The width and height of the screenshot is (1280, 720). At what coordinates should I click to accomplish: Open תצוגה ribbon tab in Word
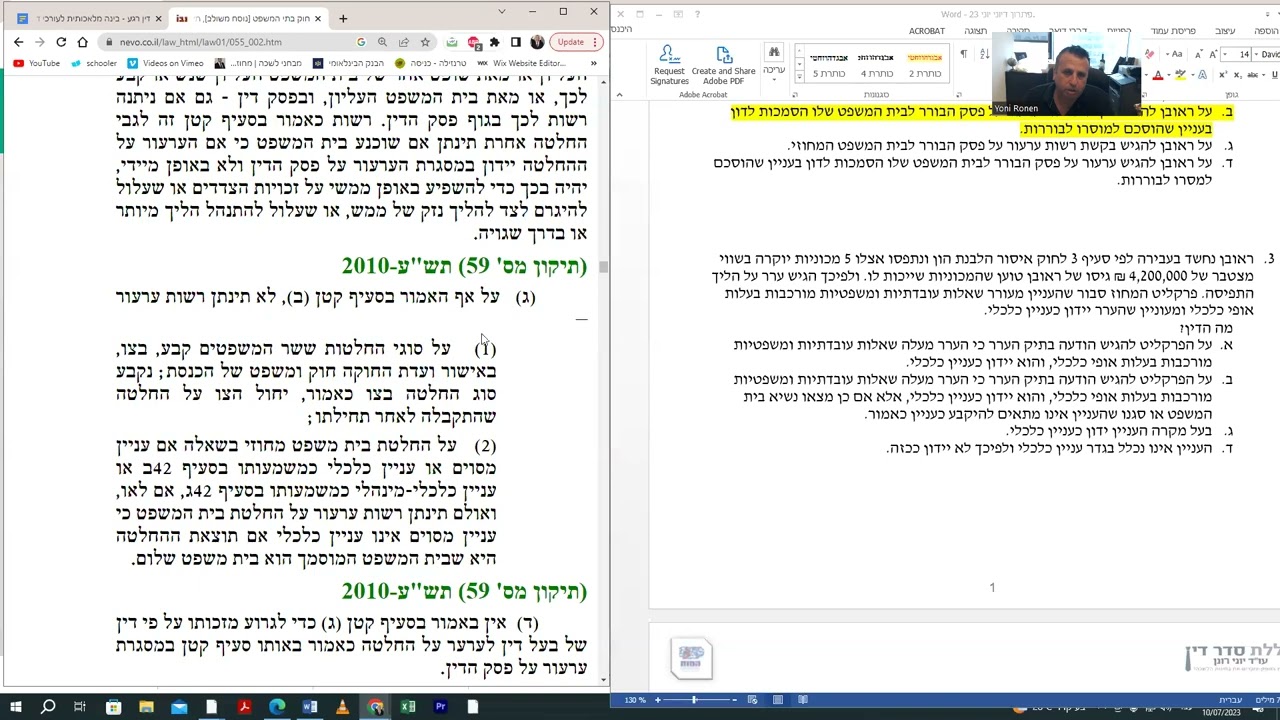(975, 31)
